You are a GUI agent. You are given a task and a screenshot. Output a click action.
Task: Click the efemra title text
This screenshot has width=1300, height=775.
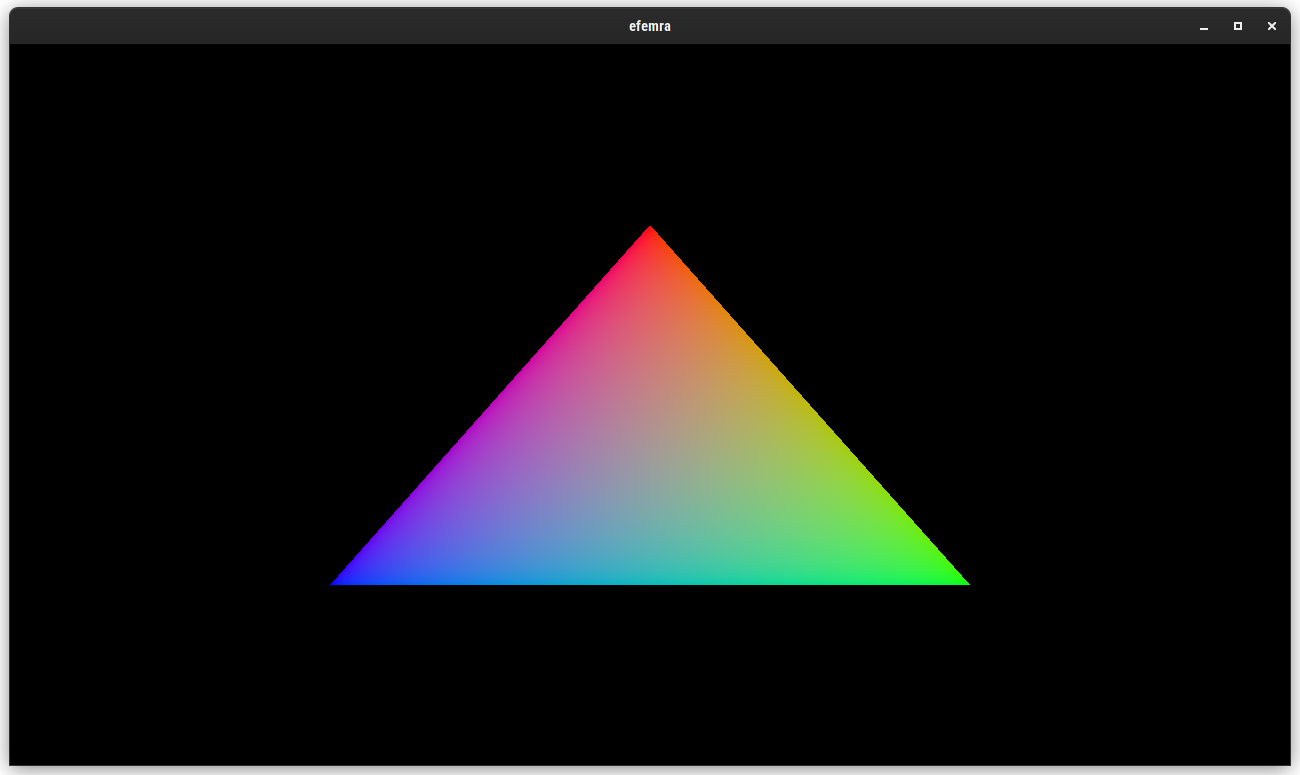(x=650, y=26)
